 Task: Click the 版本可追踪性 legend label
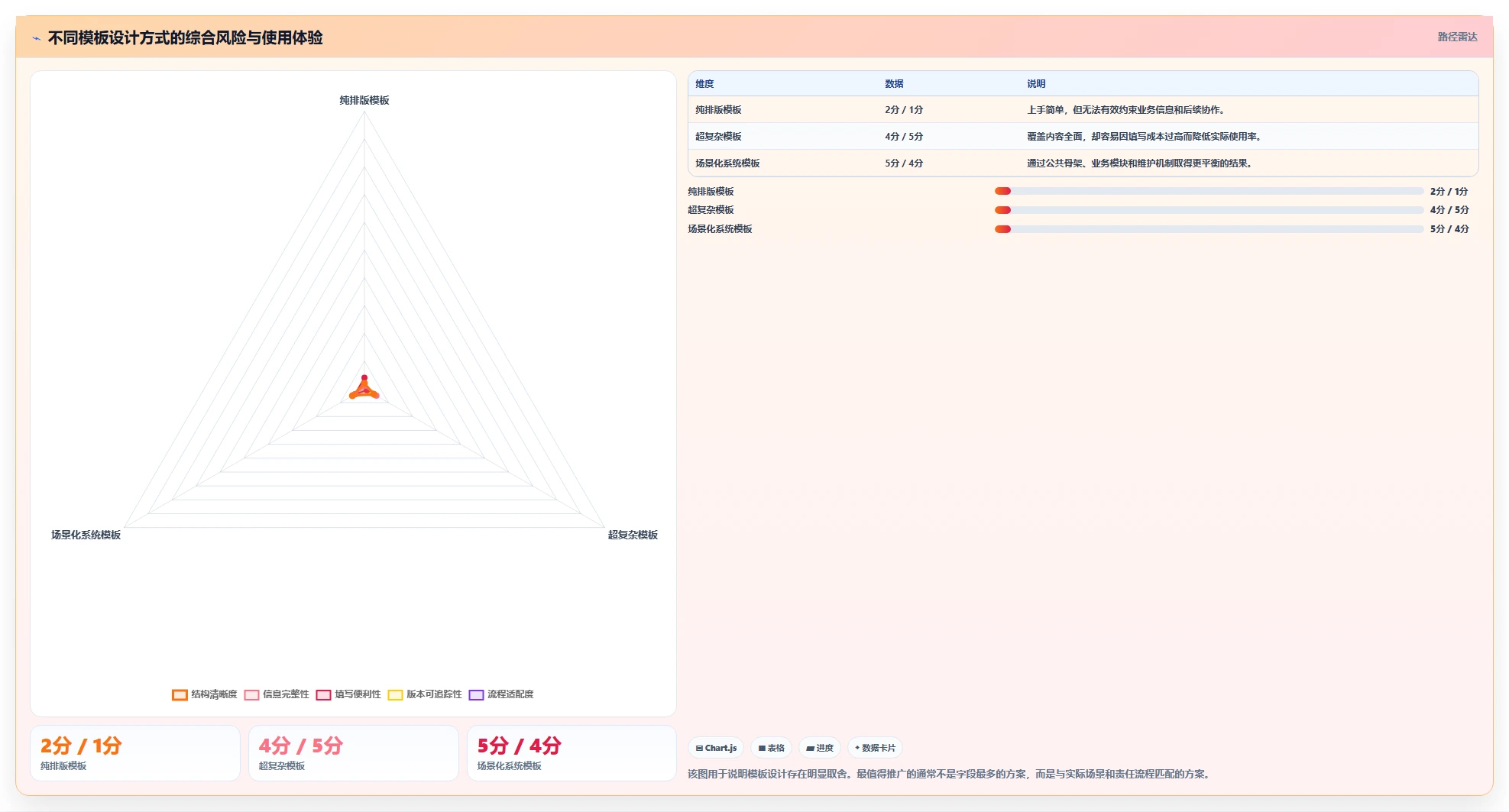(x=434, y=694)
